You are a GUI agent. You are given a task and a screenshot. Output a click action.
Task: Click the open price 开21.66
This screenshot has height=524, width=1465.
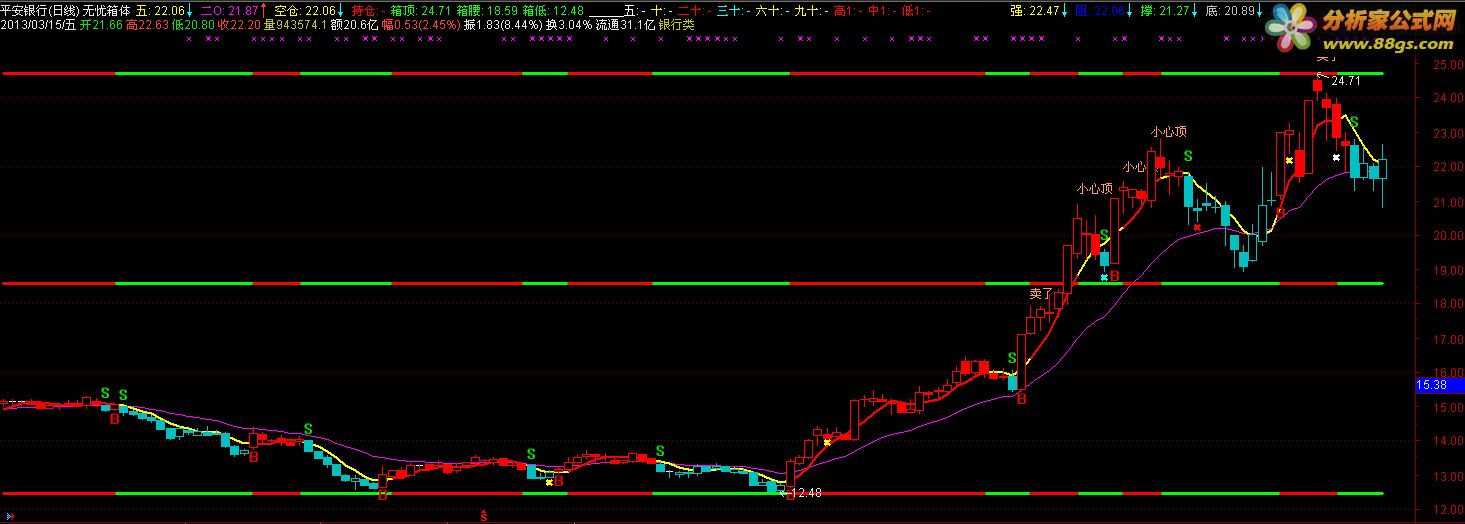[x=101, y=25]
